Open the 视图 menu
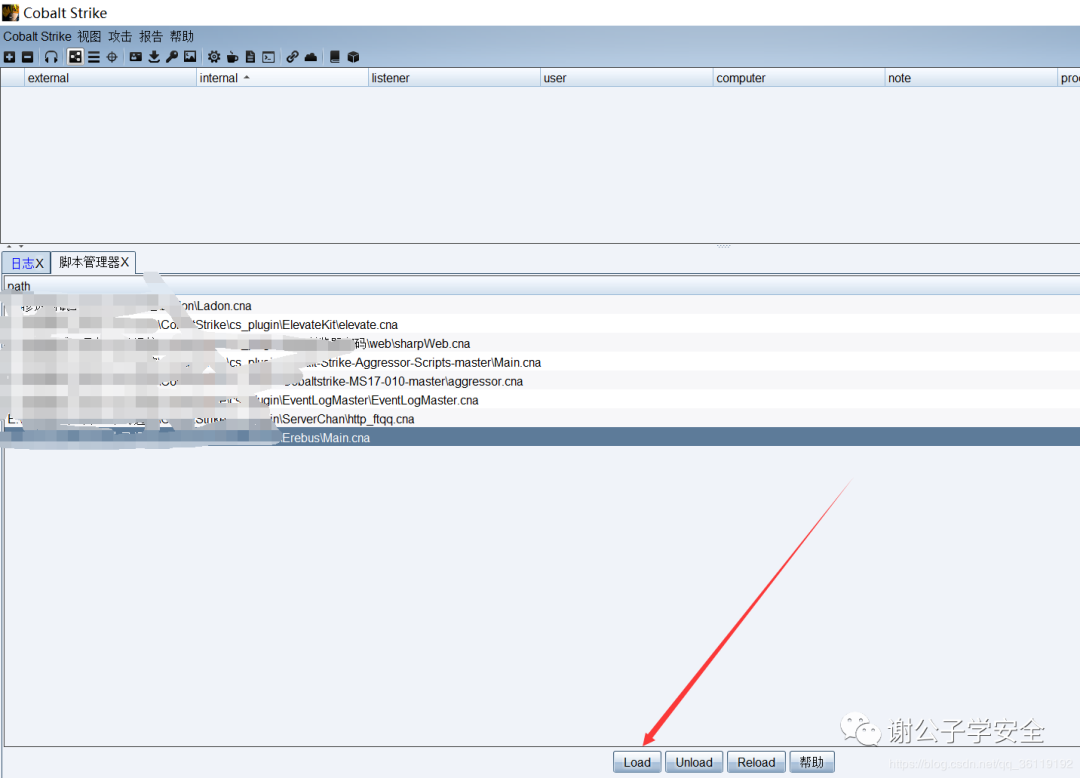This screenshot has height=778, width=1080. 89,36
